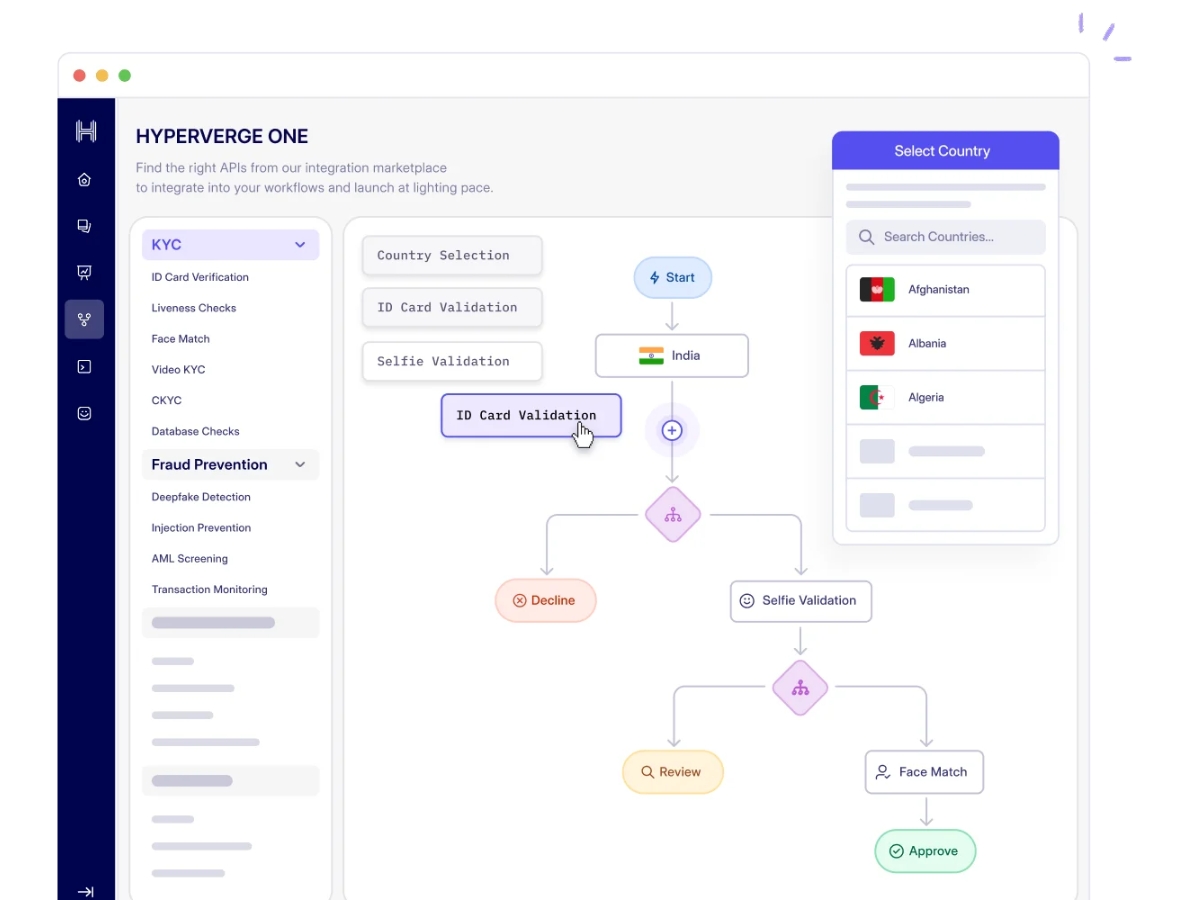Click the Country Selection block
Screen dimensions: 1200x900
pyautogui.click(x=452, y=255)
